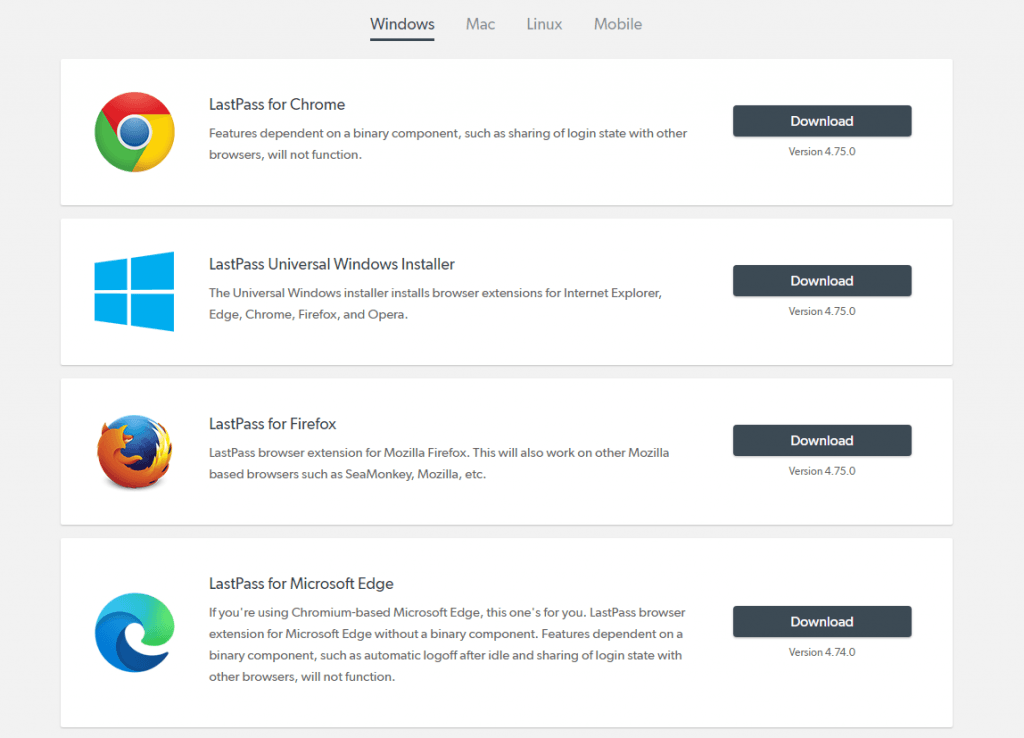Open the Mobile tab
1024x738 pixels.
tap(618, 24)
